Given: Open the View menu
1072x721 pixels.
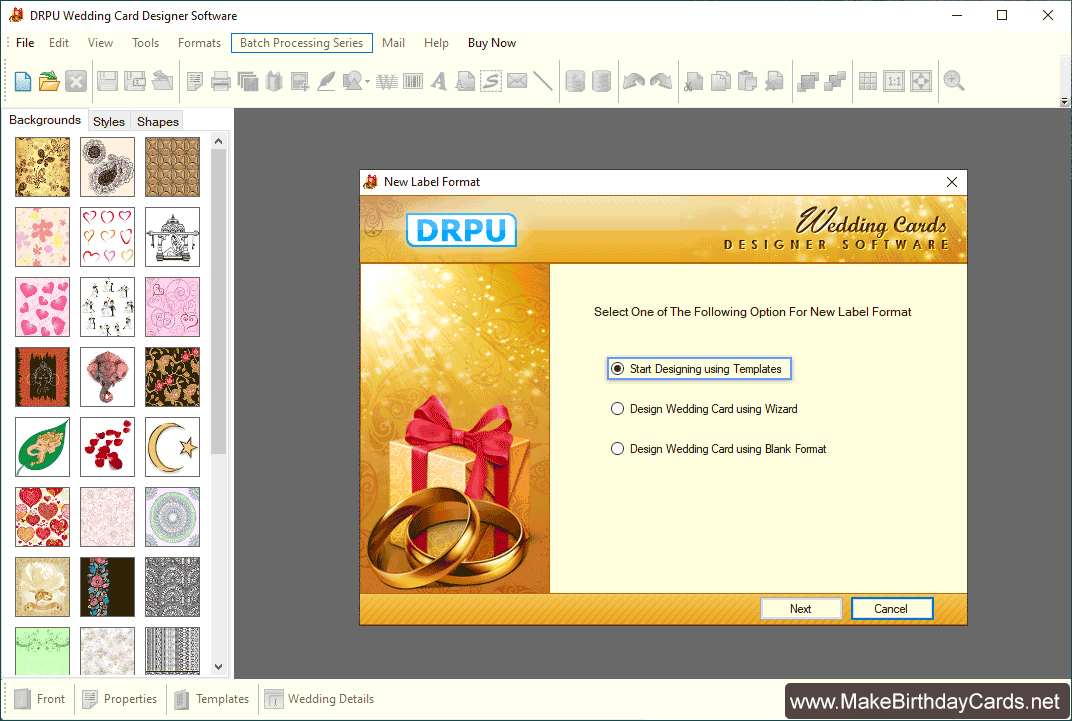Looking at the screenshot, I should [x=100, y=42].
